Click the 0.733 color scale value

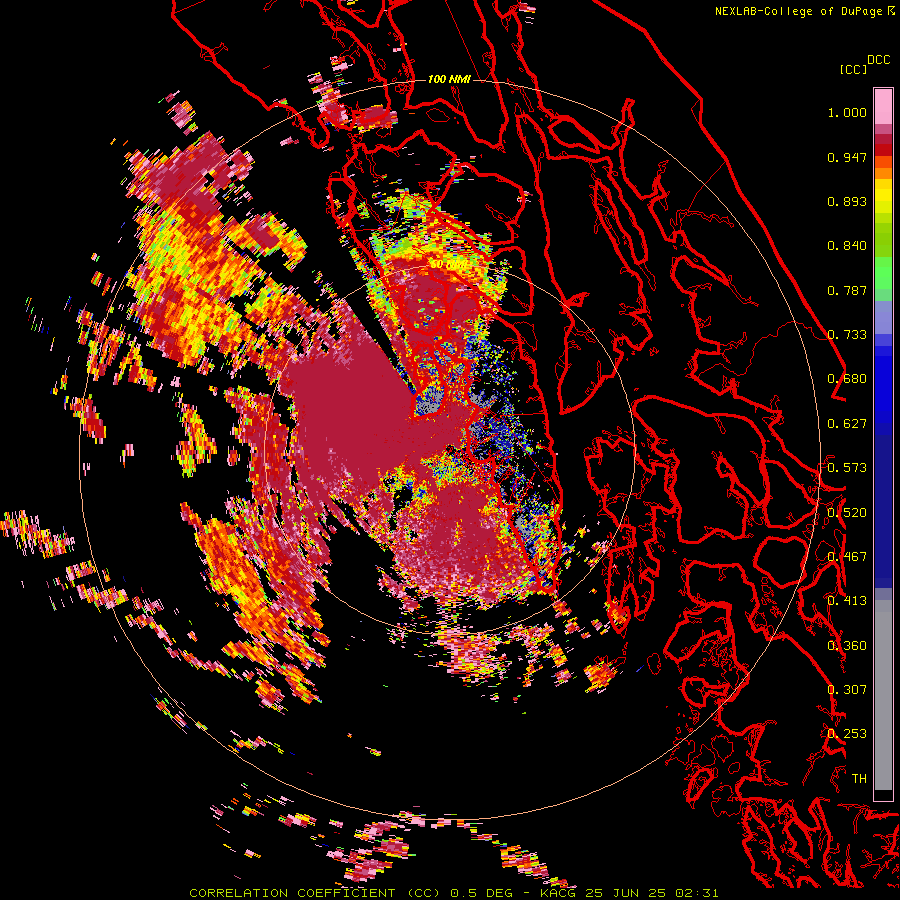[x=847, y=335]
